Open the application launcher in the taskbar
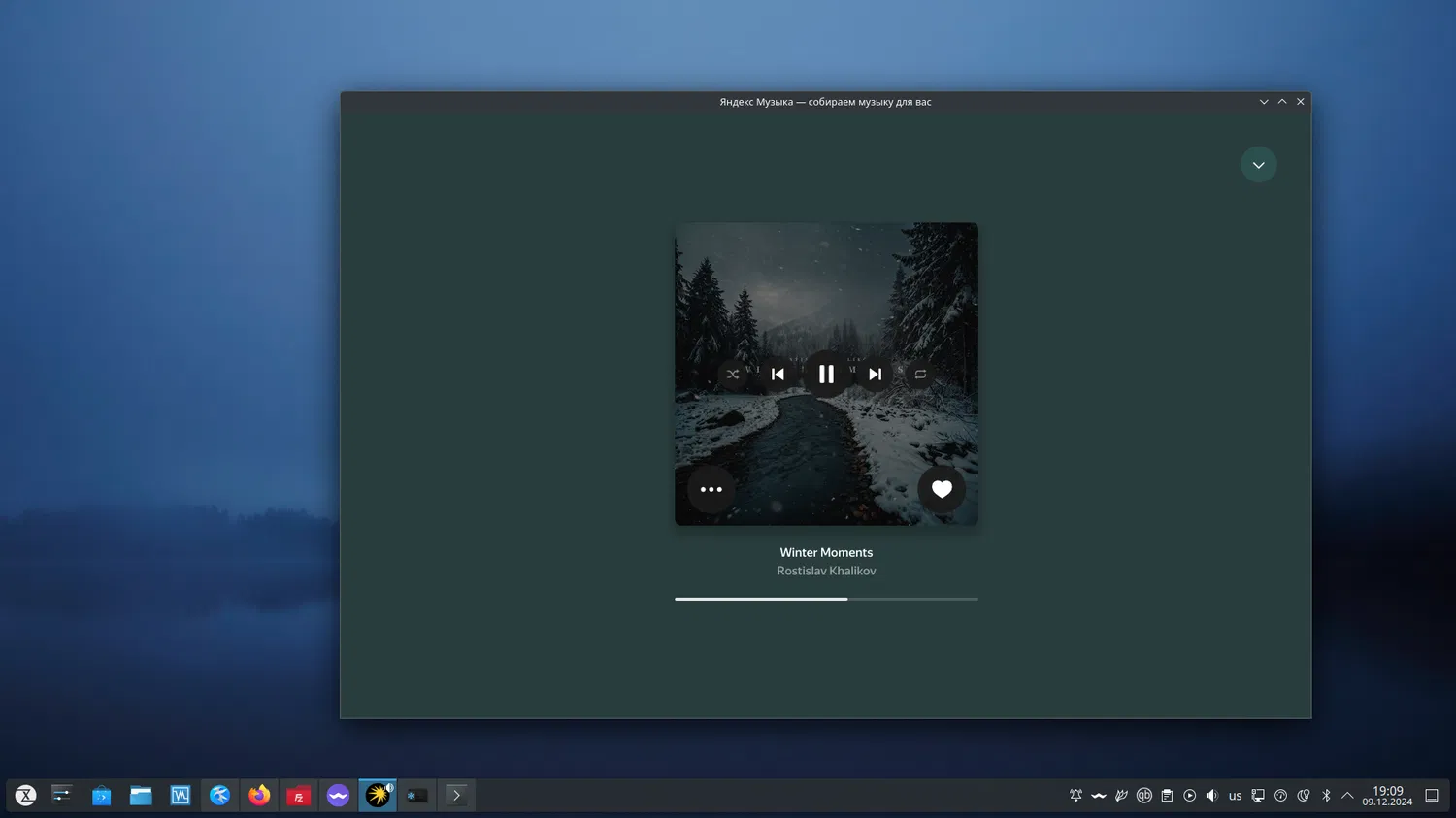The image size is (1456, 818). pos(26,796)
